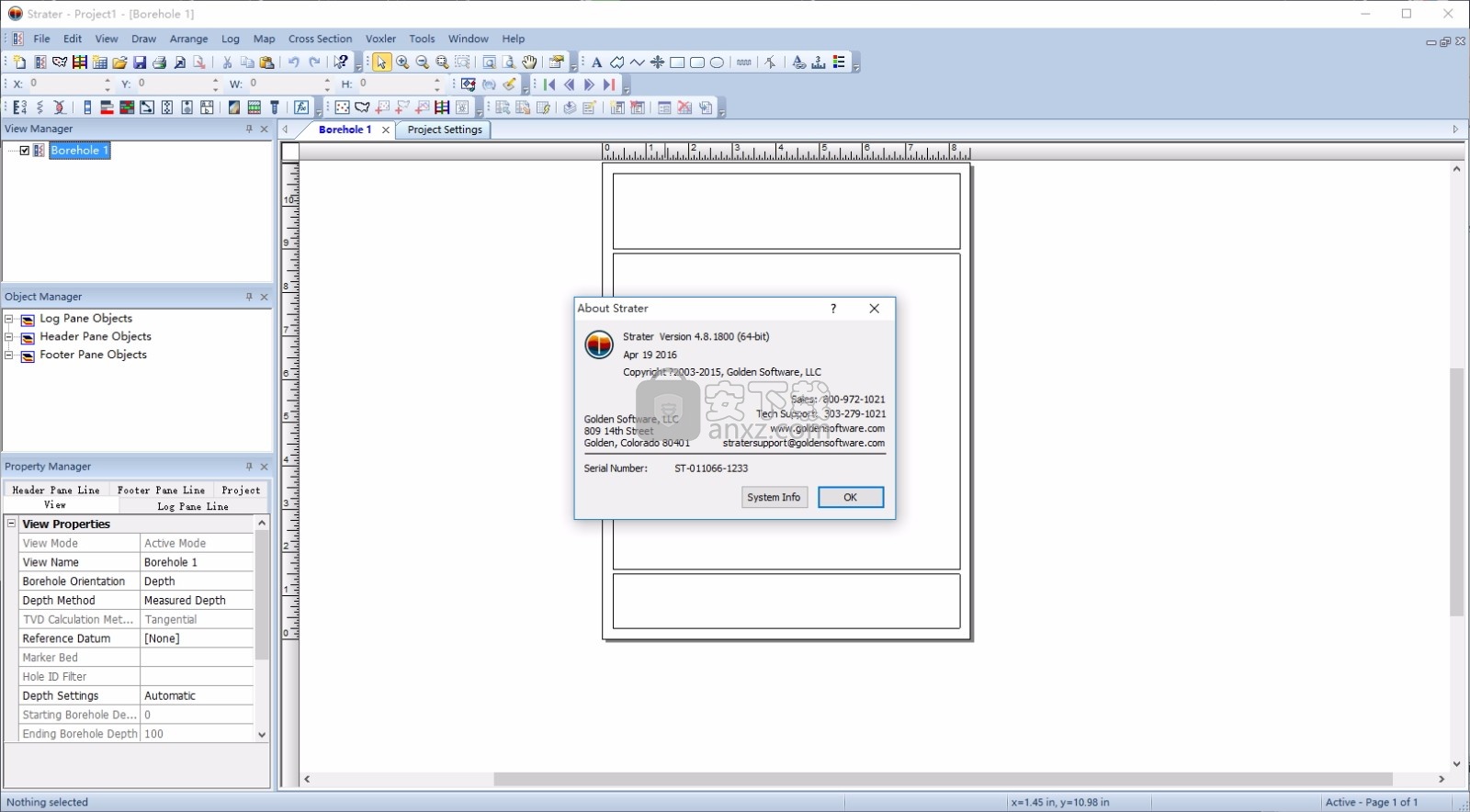Viewport: 1470px width, 812px height.
Task: Toggle the Borehole 1 visibility checkbox
Action: click(x=25, y=150)
